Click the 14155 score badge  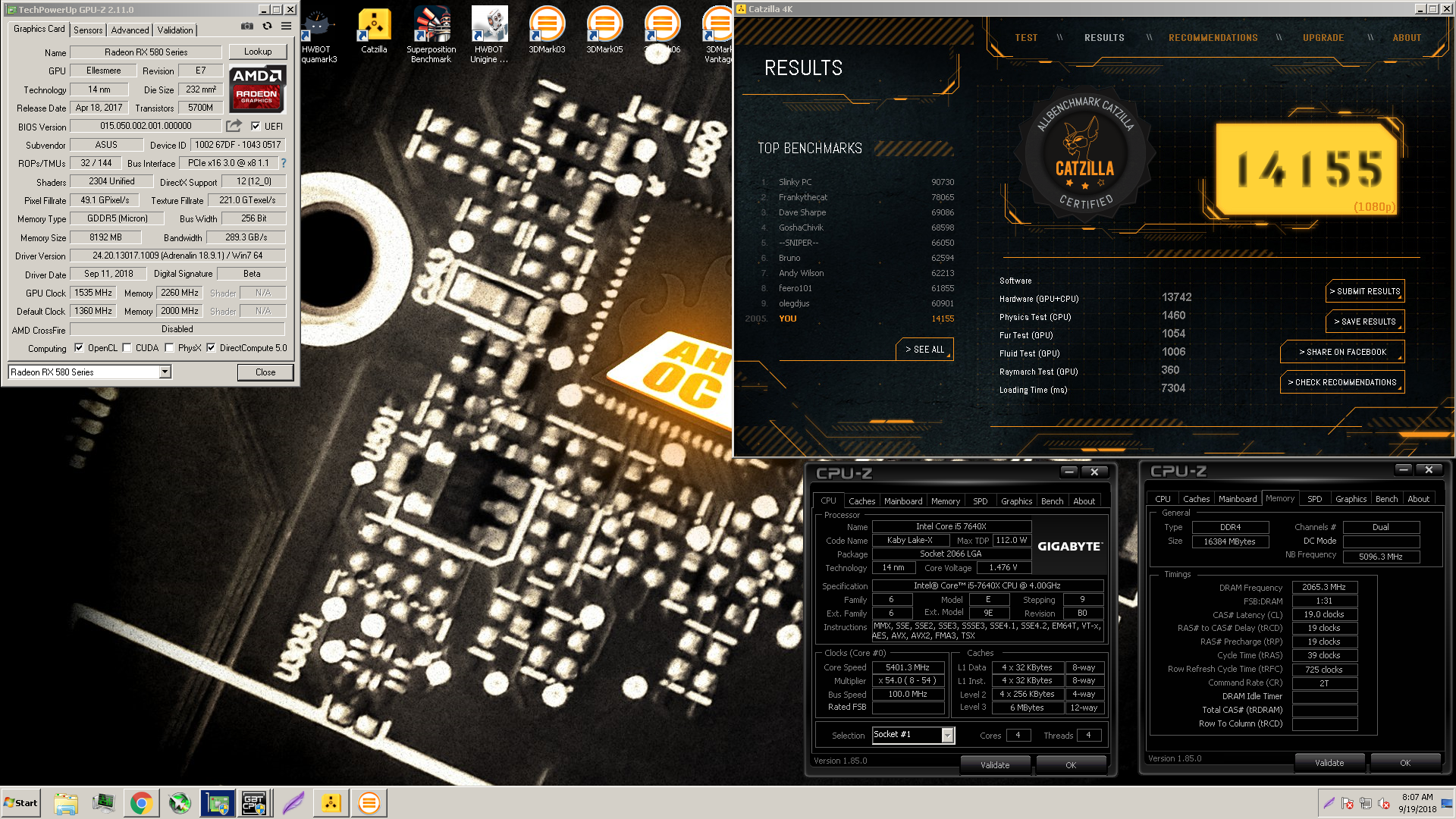tap(1307, 169)
